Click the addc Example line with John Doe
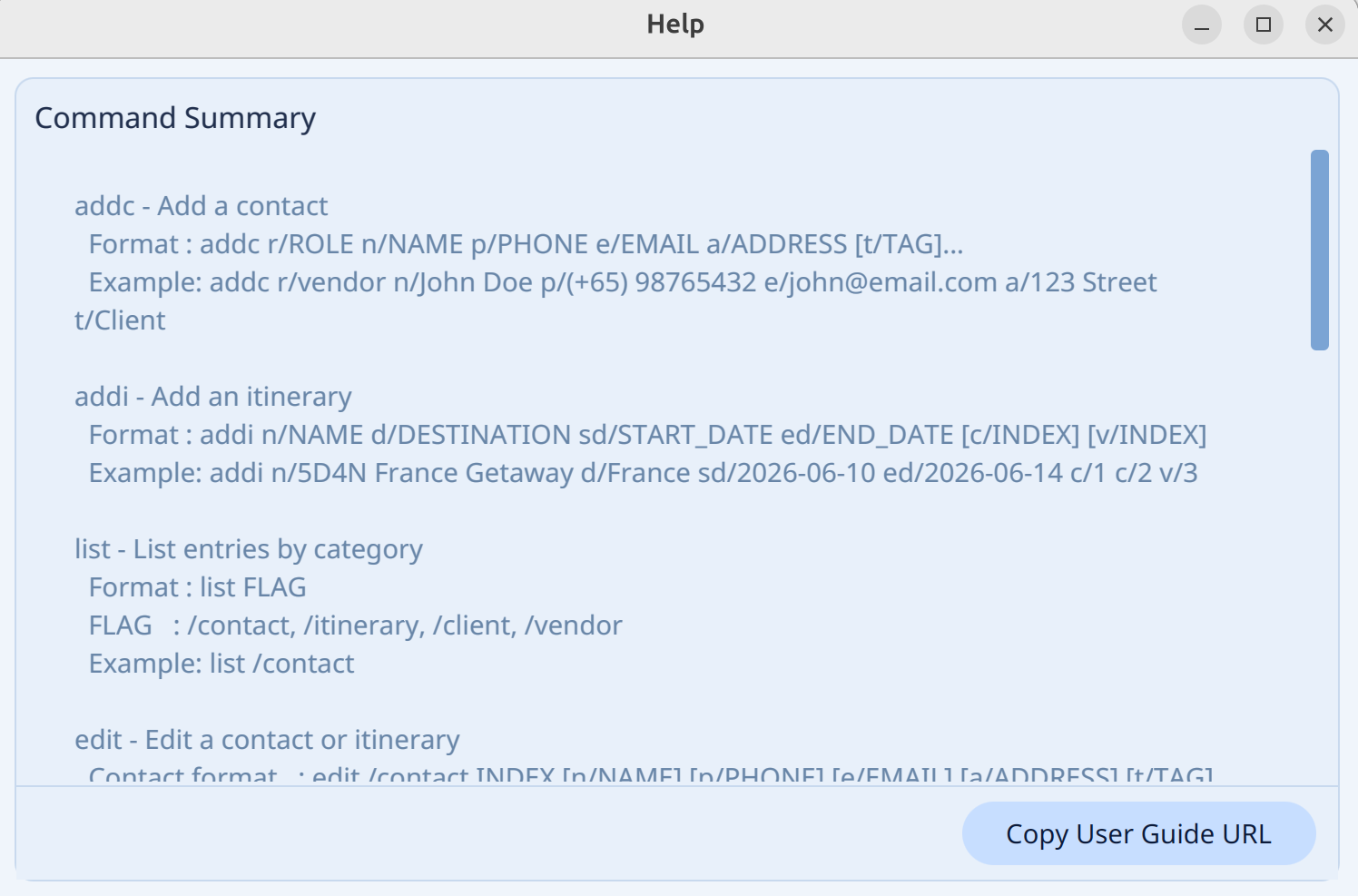 coord(622,282)
